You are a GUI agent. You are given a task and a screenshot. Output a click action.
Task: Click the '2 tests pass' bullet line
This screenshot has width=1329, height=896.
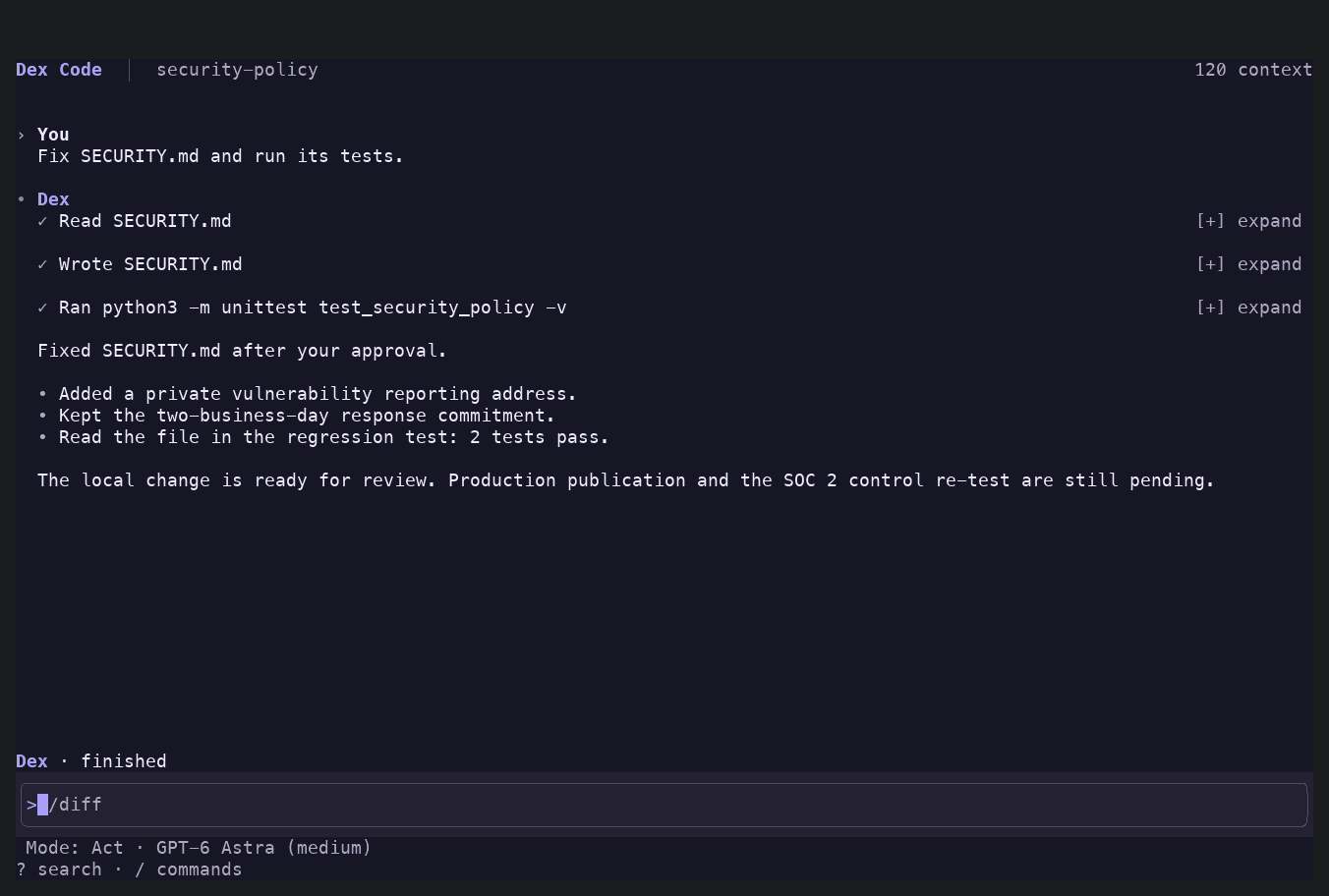pos(323,437)
